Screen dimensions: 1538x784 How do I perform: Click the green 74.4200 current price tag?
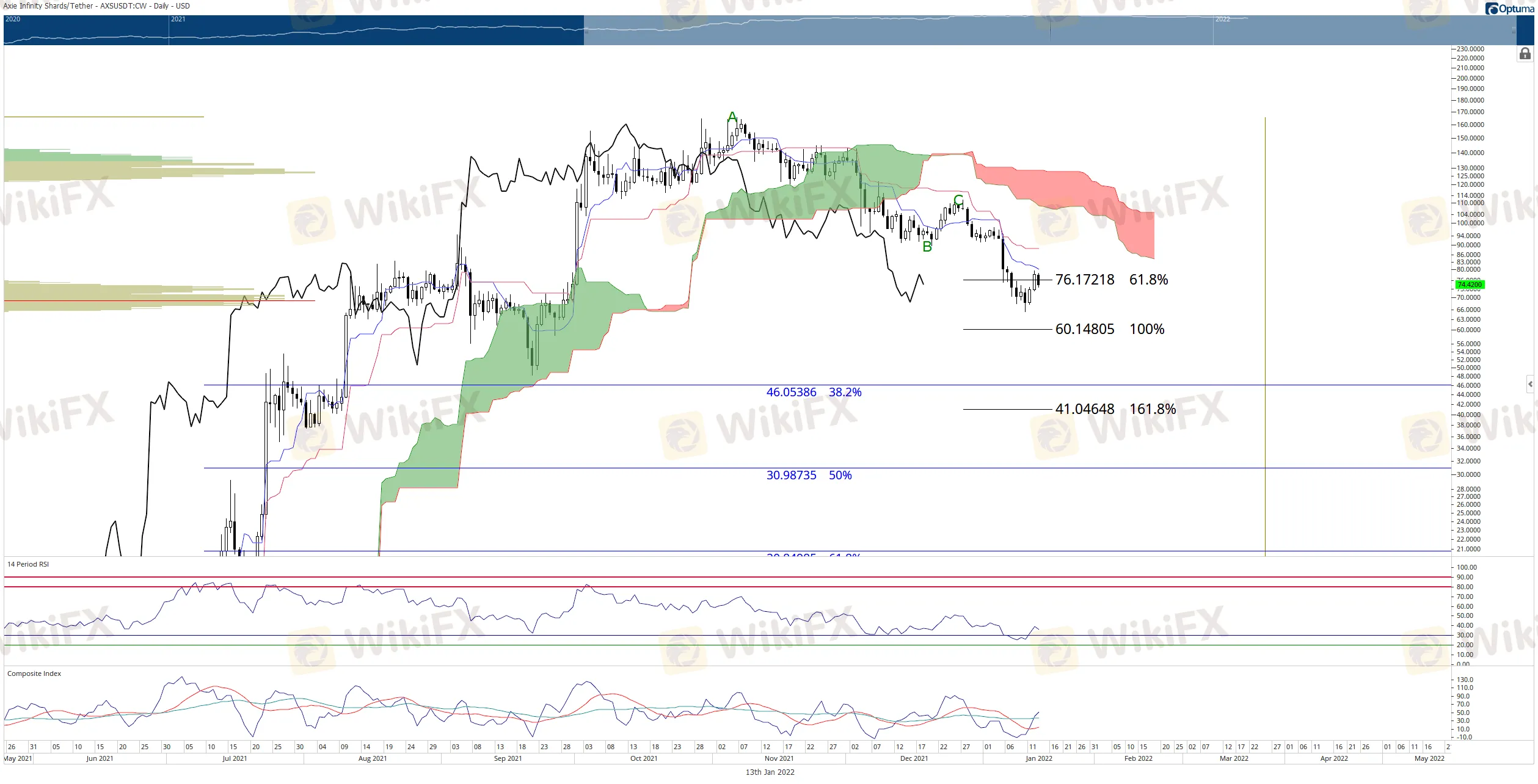(x=1469, y=285)
